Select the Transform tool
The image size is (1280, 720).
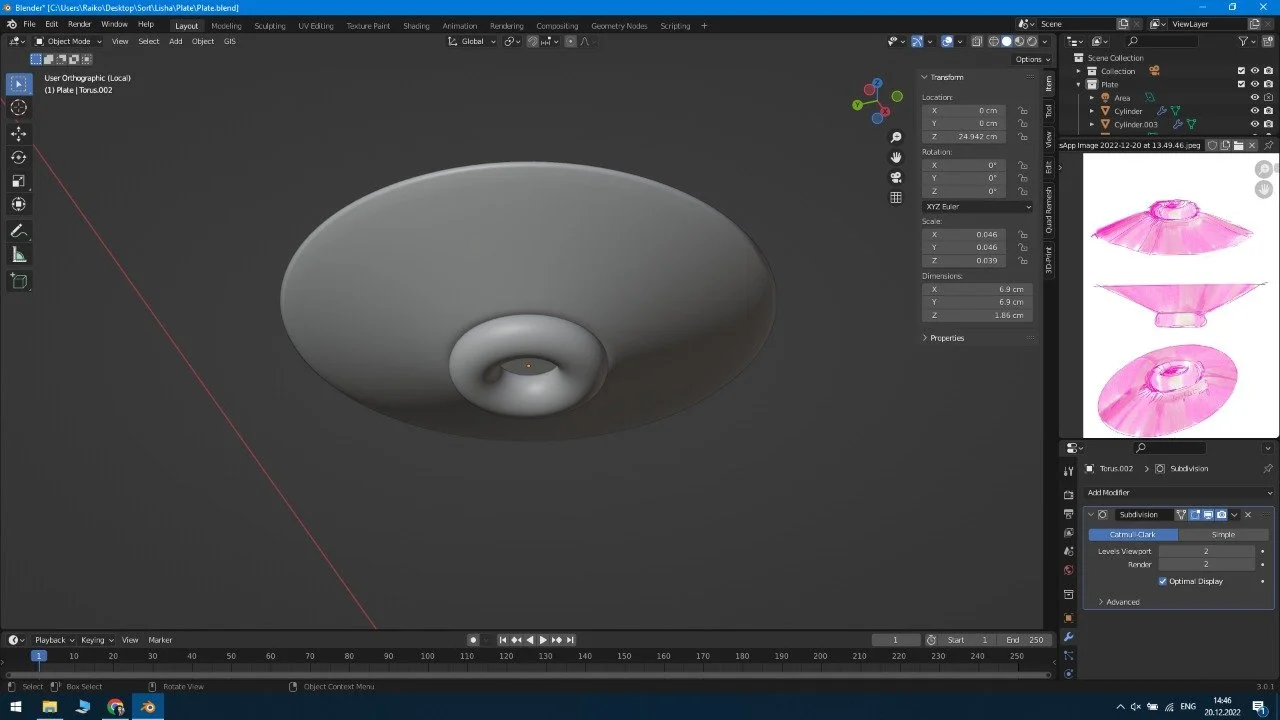coord(19,205)
